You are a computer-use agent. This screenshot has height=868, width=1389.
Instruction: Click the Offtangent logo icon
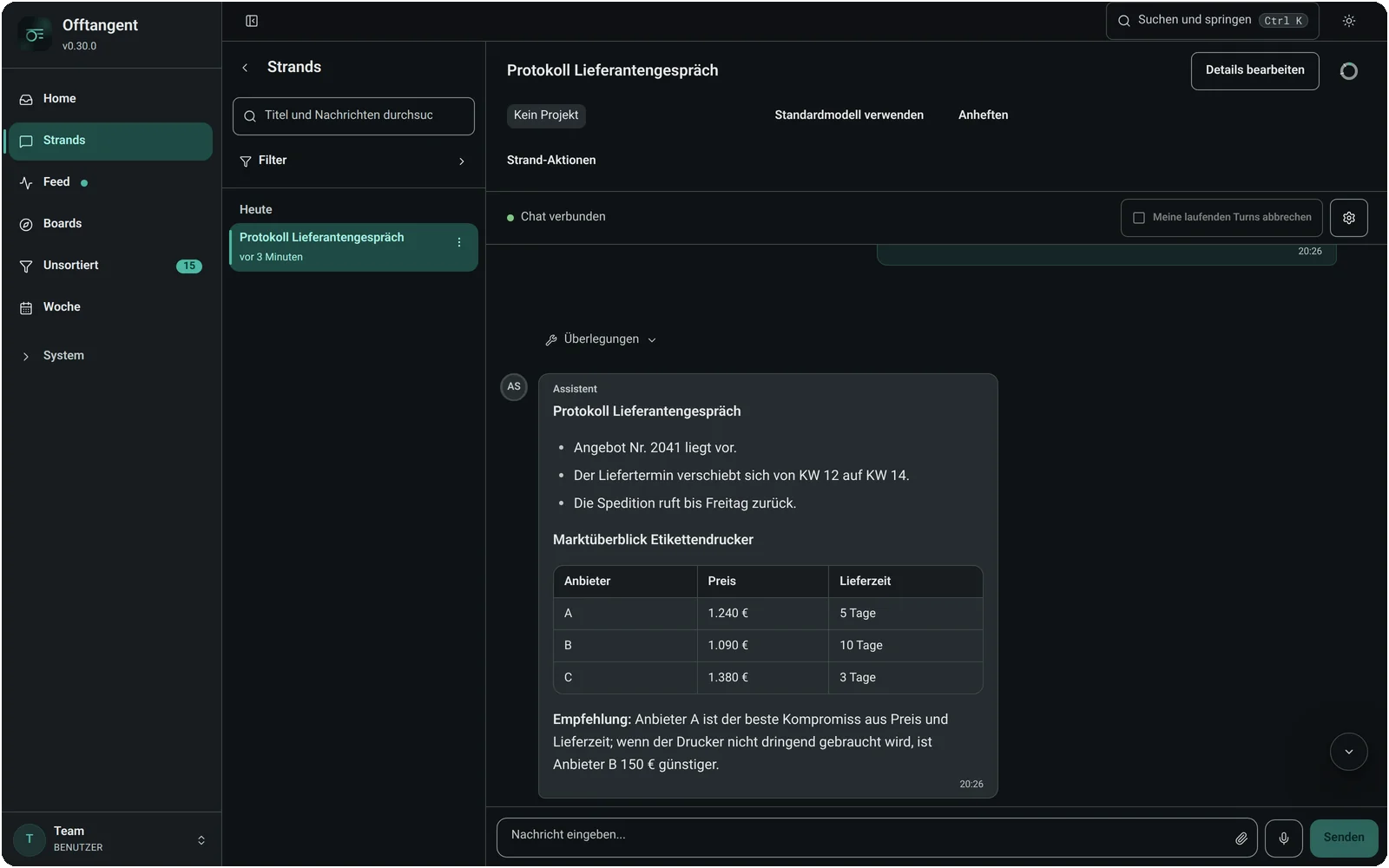tap(35, 35)
